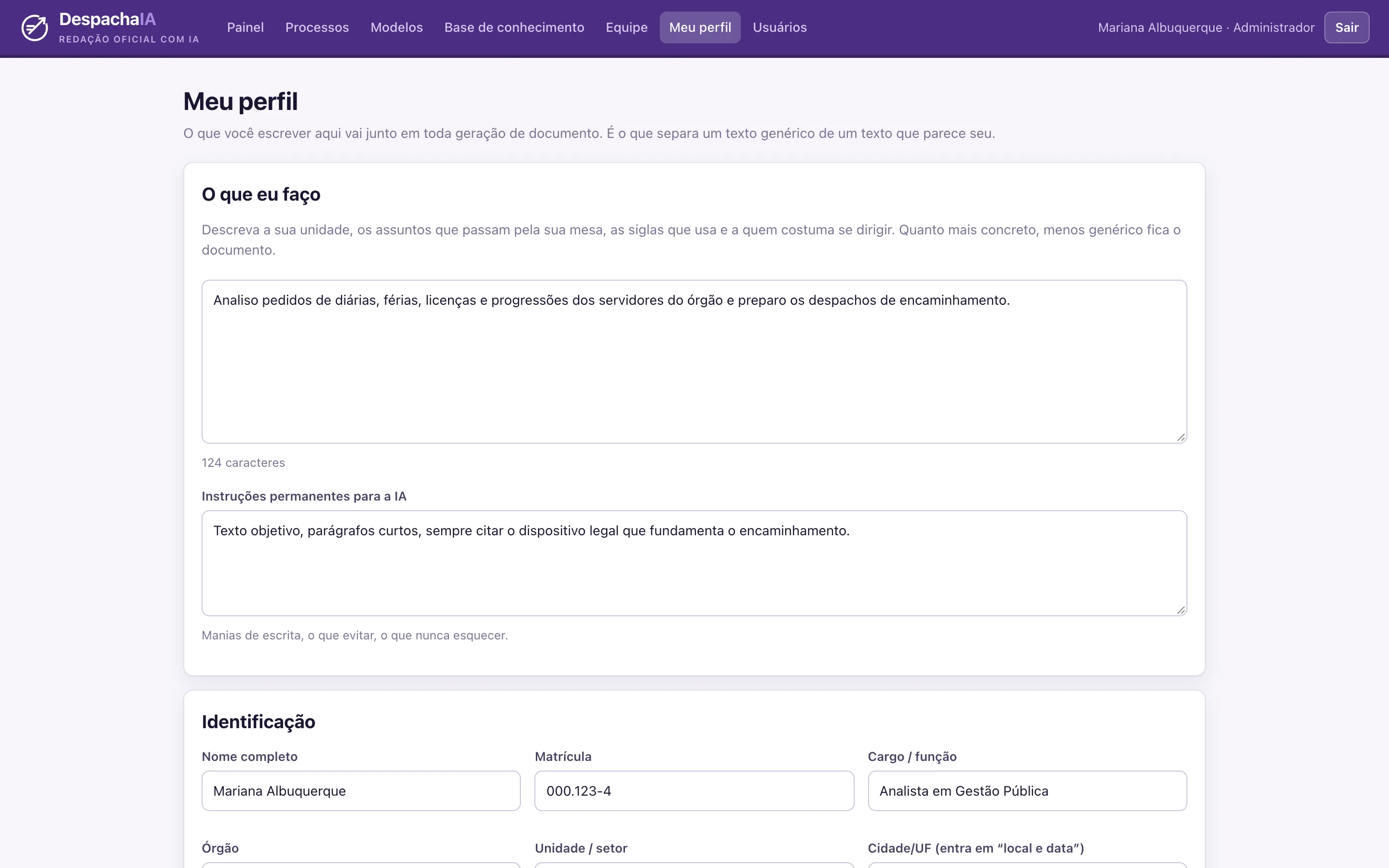Open the Painel menu item
The image size is (1389, 868).
[245, 27]
